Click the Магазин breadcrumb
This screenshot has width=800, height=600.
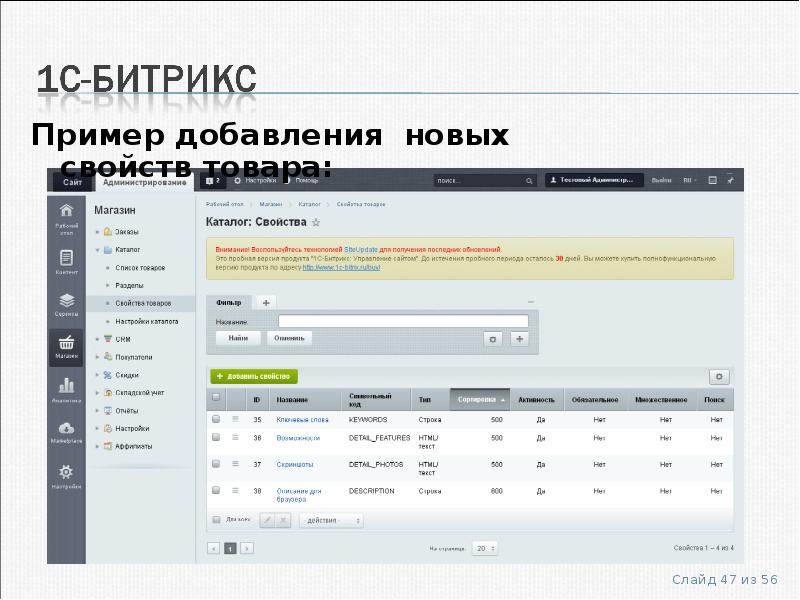pyautogui.click(x=270, y=204)
